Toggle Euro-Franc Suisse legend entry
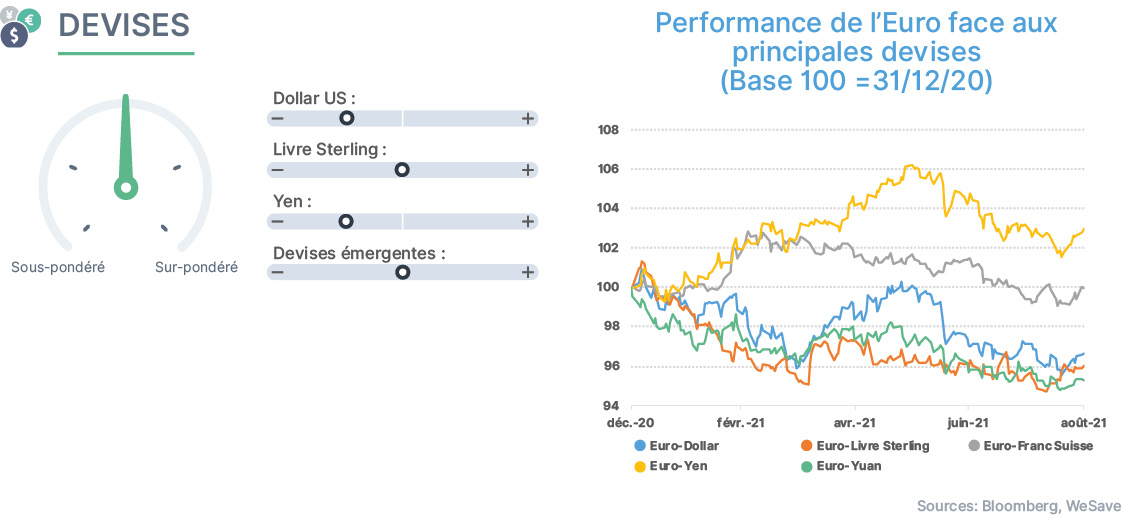This screenshot has height=518, width=1123. point(1030,446)
